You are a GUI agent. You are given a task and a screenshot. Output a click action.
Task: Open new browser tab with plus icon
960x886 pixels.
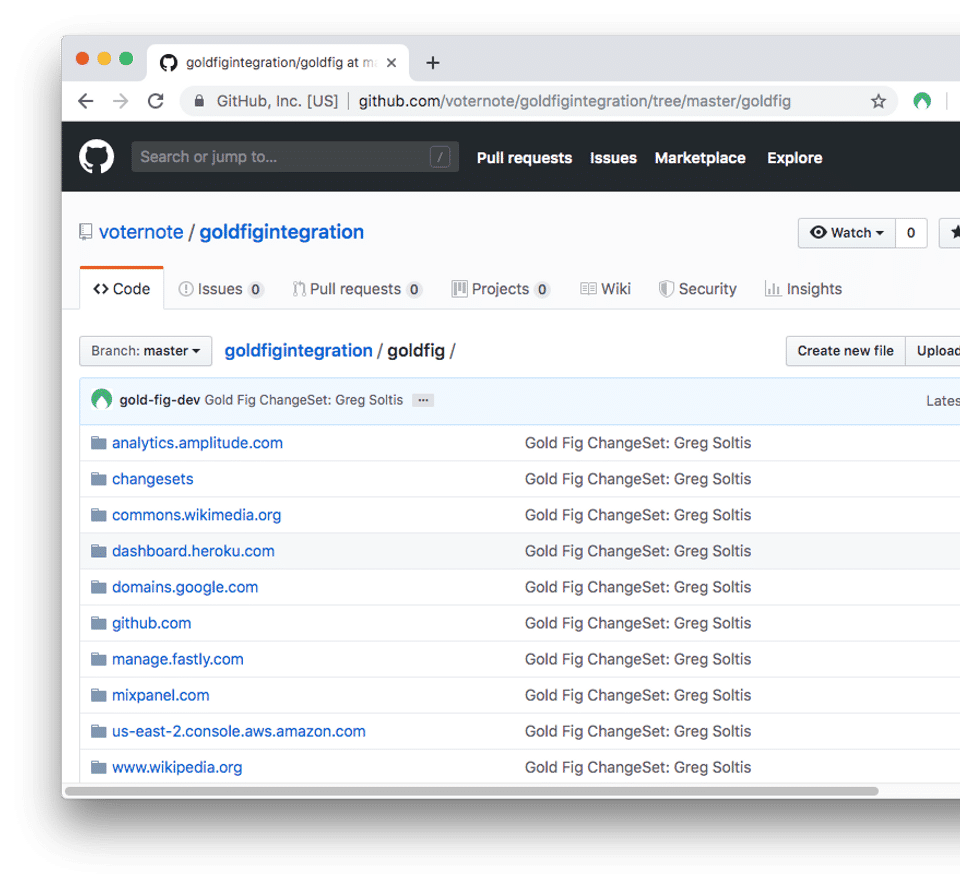click(432, 63)
